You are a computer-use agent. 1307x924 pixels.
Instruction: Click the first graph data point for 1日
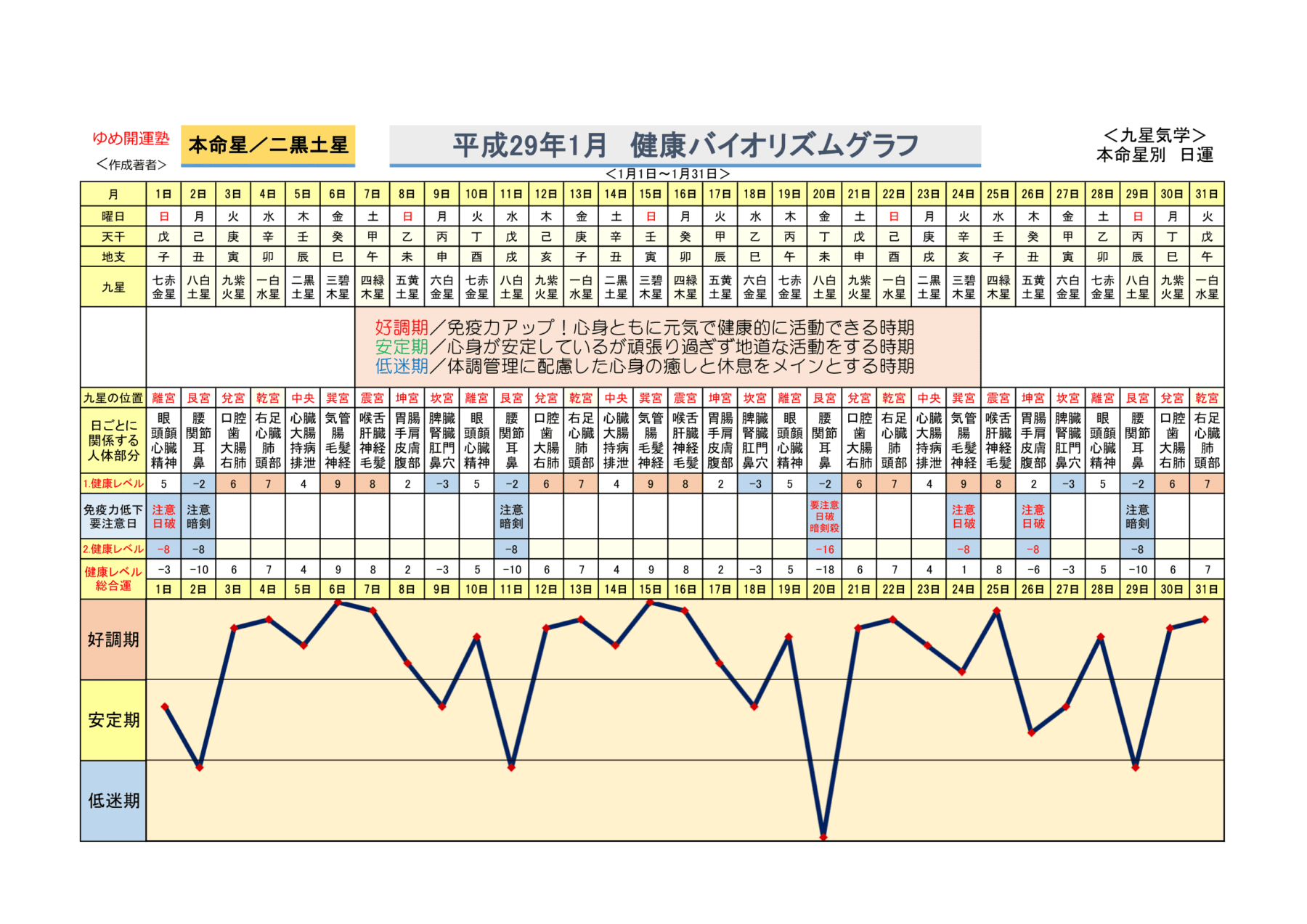[165, 706]
